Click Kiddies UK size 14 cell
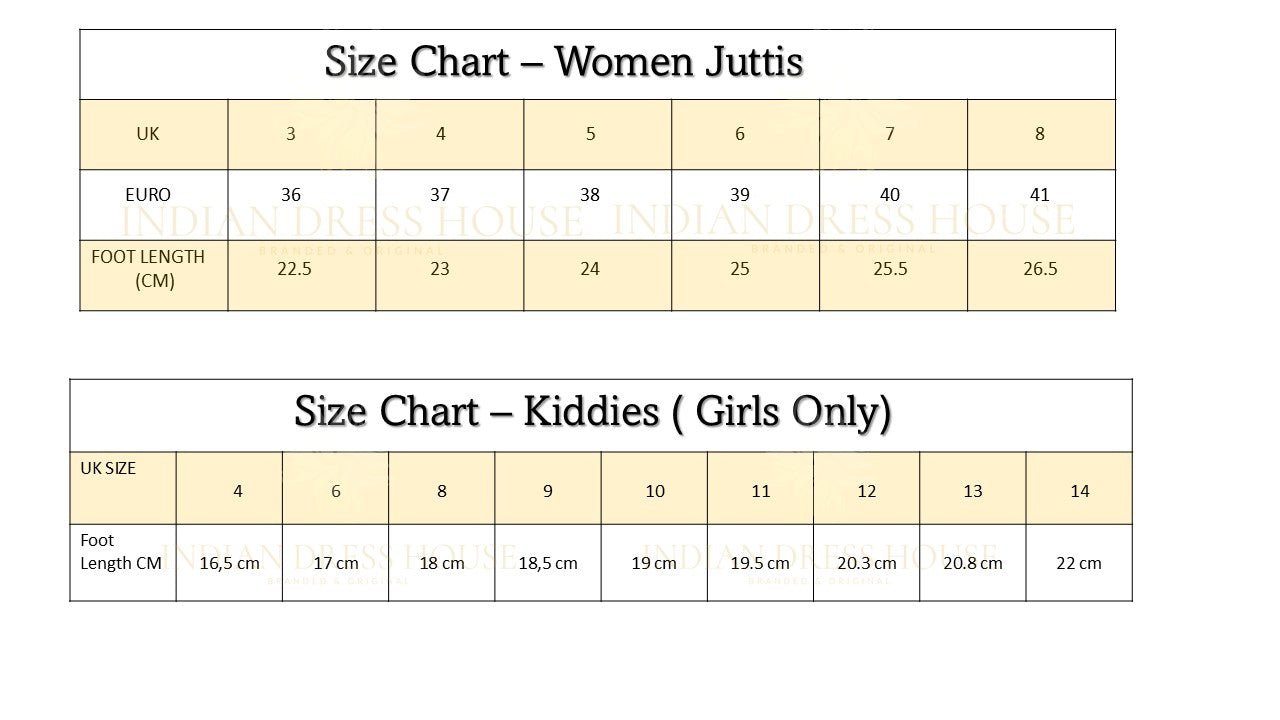Image resolution: width=1280 pixels, height=720 pixels. coord(1080,491)
